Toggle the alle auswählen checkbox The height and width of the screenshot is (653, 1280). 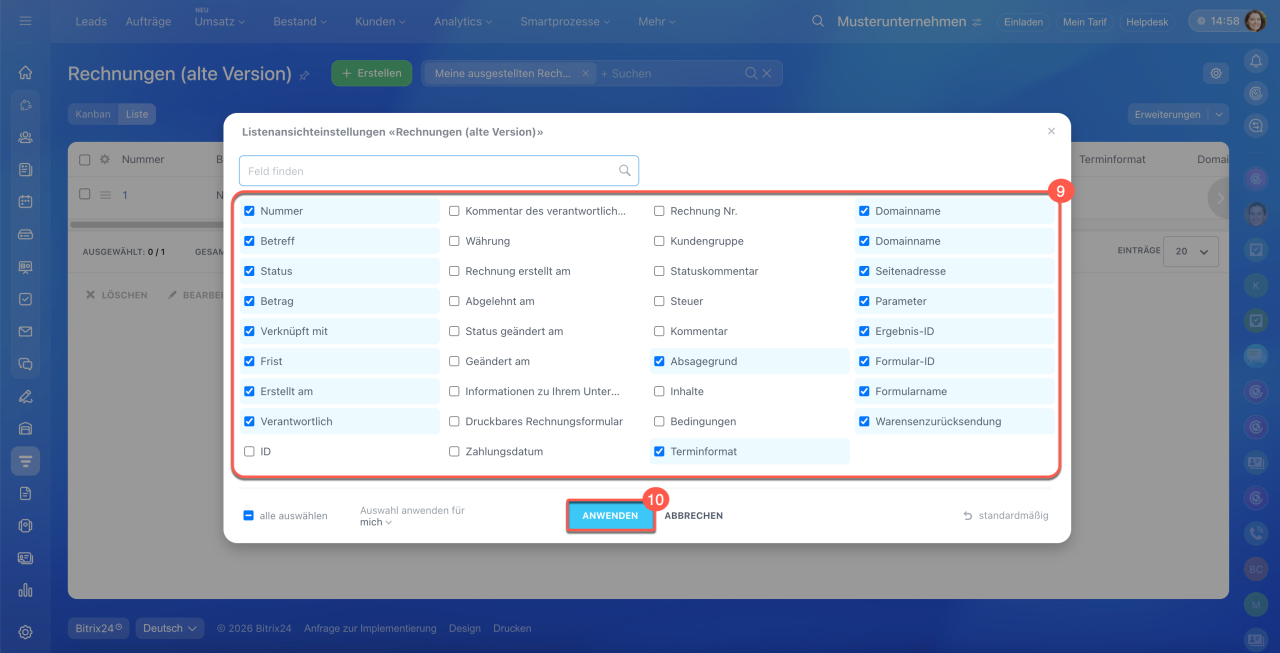(249, 516)
